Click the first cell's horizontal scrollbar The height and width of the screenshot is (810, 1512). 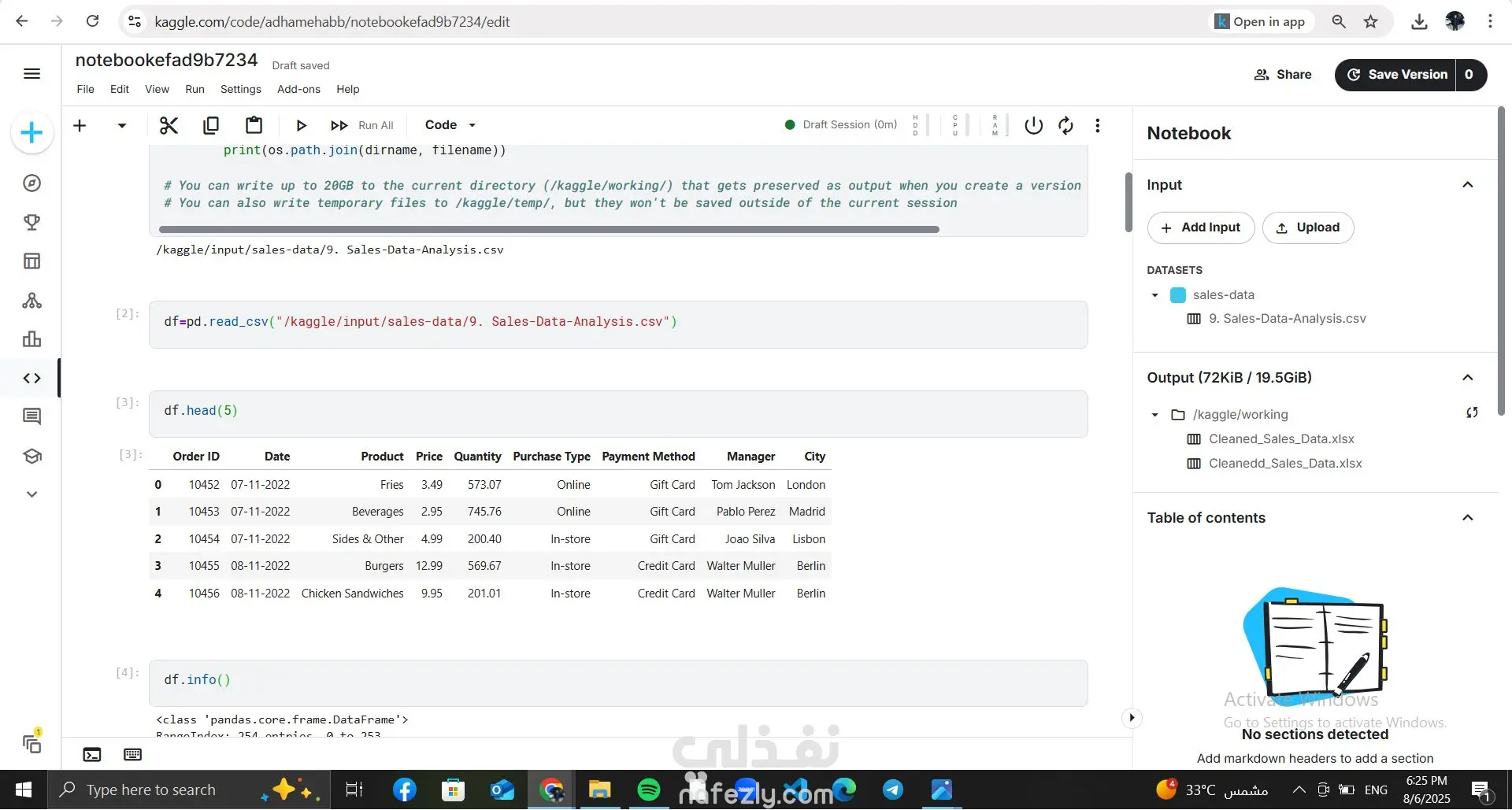(x=549, y=230)
